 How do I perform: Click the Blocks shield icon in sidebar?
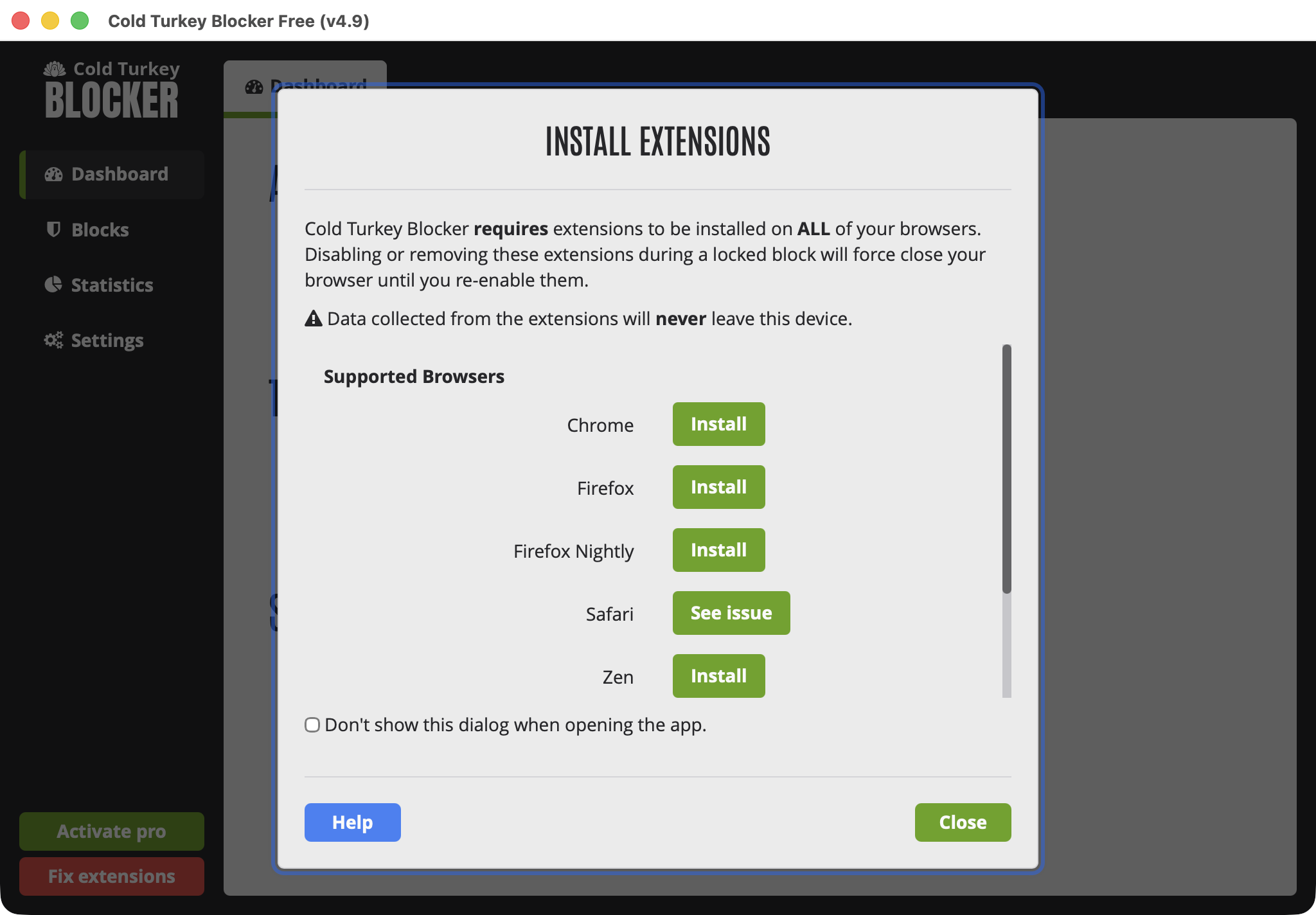click(53, 229)
